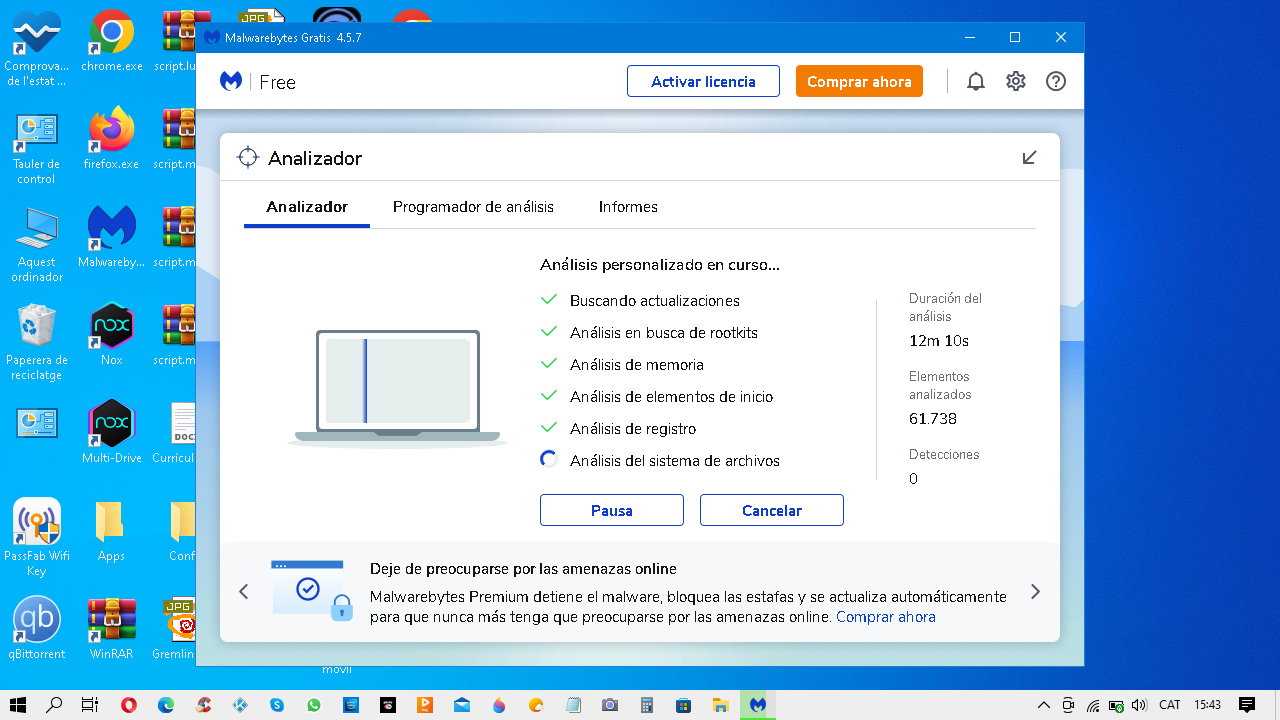1280x720 pixels.
Task: Open Mail app from the taskbar
Action: 462,705
